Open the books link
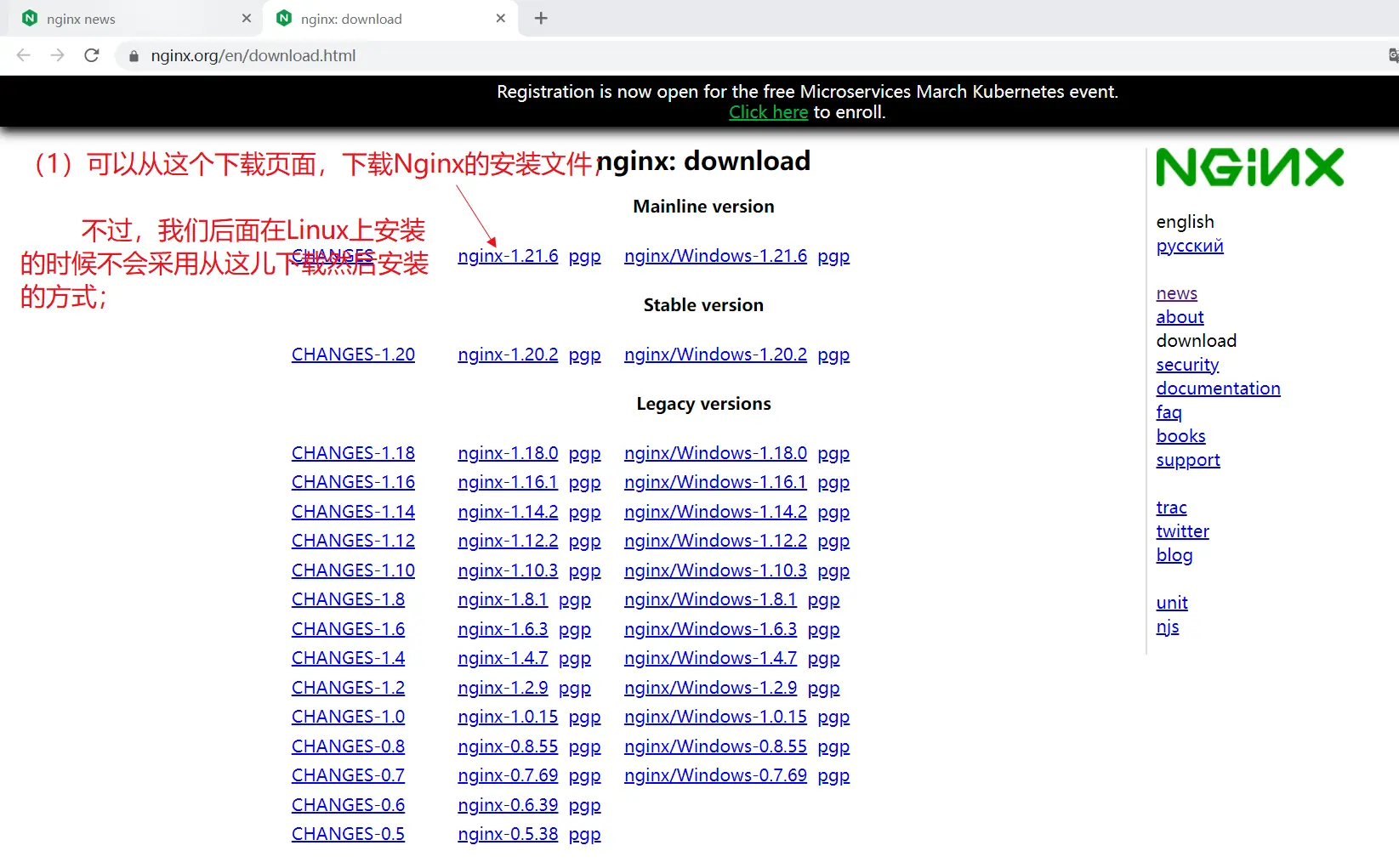 click(x=1180, y=436)
